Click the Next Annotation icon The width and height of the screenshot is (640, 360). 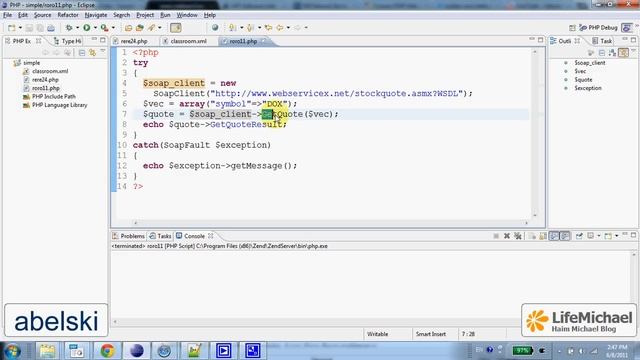[232, 28]
